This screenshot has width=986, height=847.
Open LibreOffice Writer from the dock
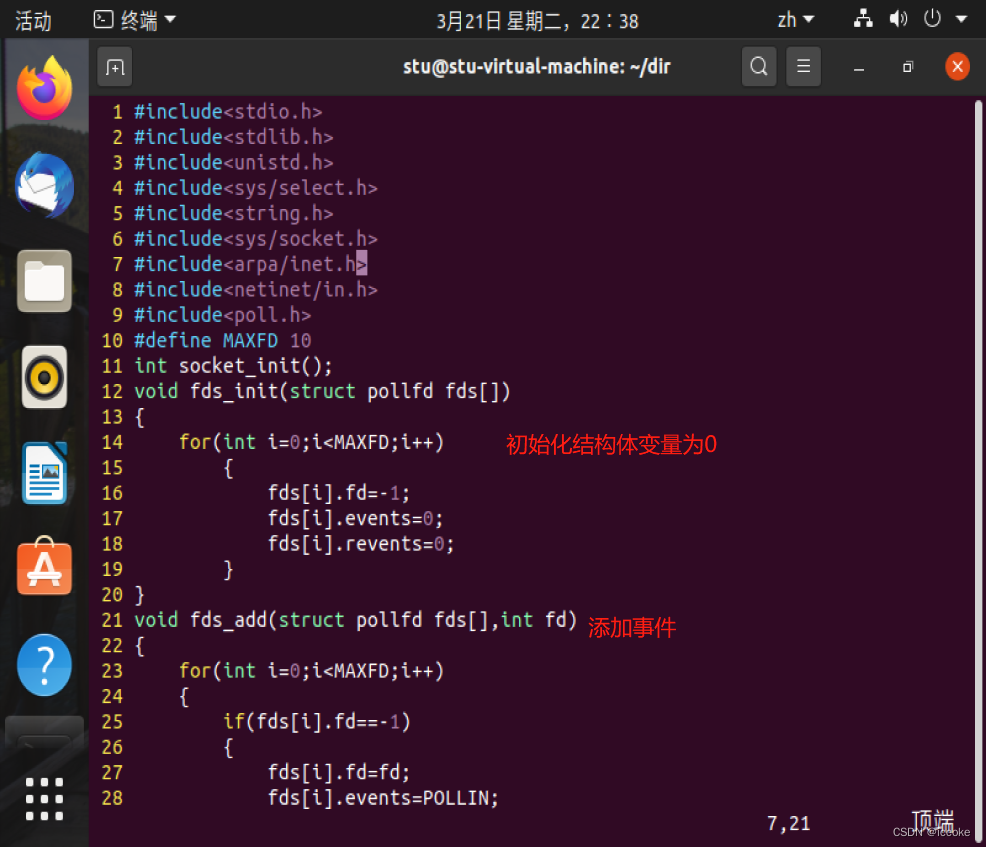(x=44, y=473)
